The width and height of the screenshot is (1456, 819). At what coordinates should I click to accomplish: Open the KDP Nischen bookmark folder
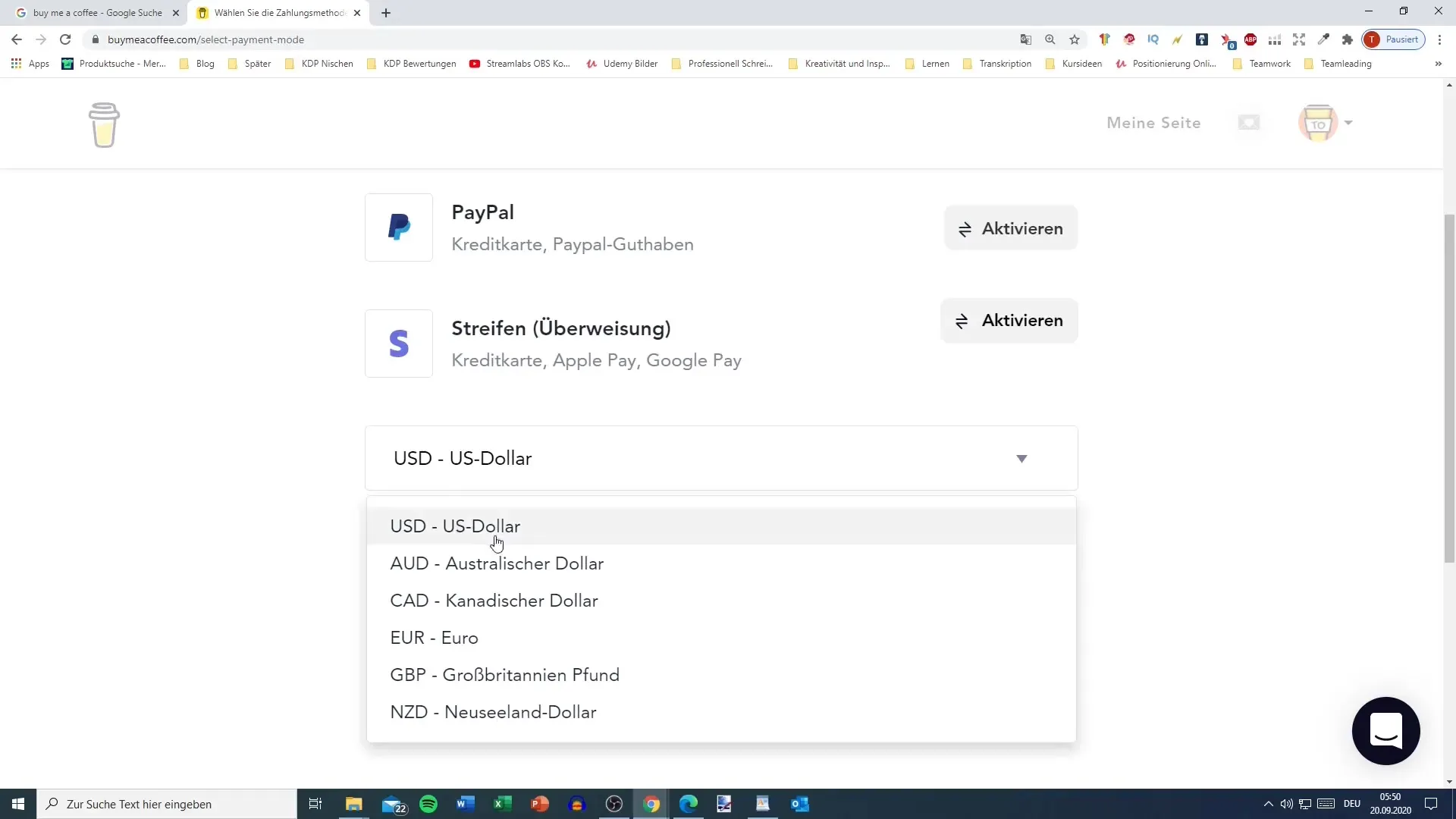click(x=319, y=64)
